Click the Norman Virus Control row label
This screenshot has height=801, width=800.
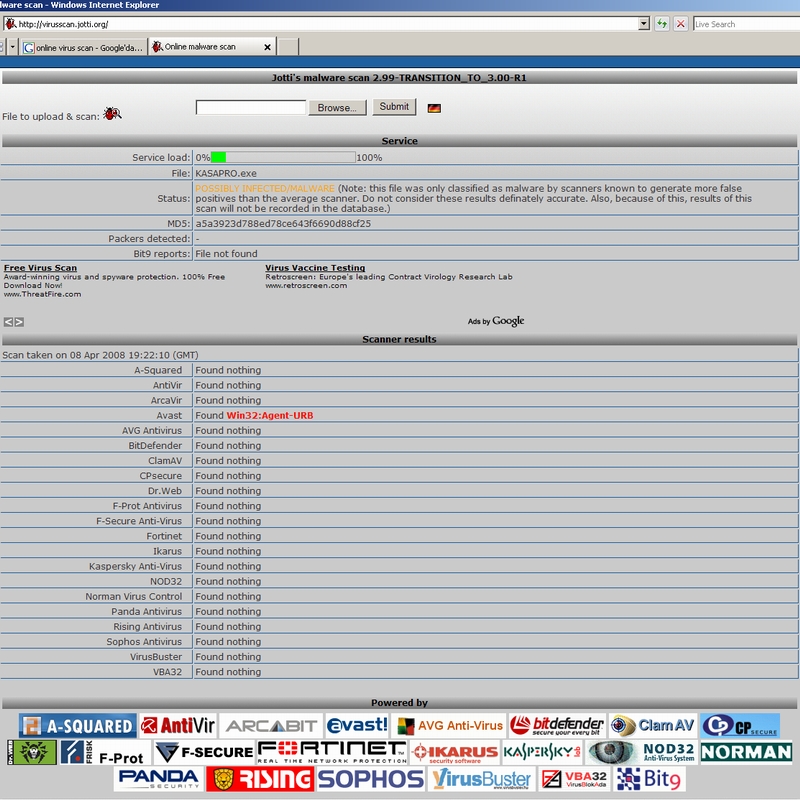point(133,596)
